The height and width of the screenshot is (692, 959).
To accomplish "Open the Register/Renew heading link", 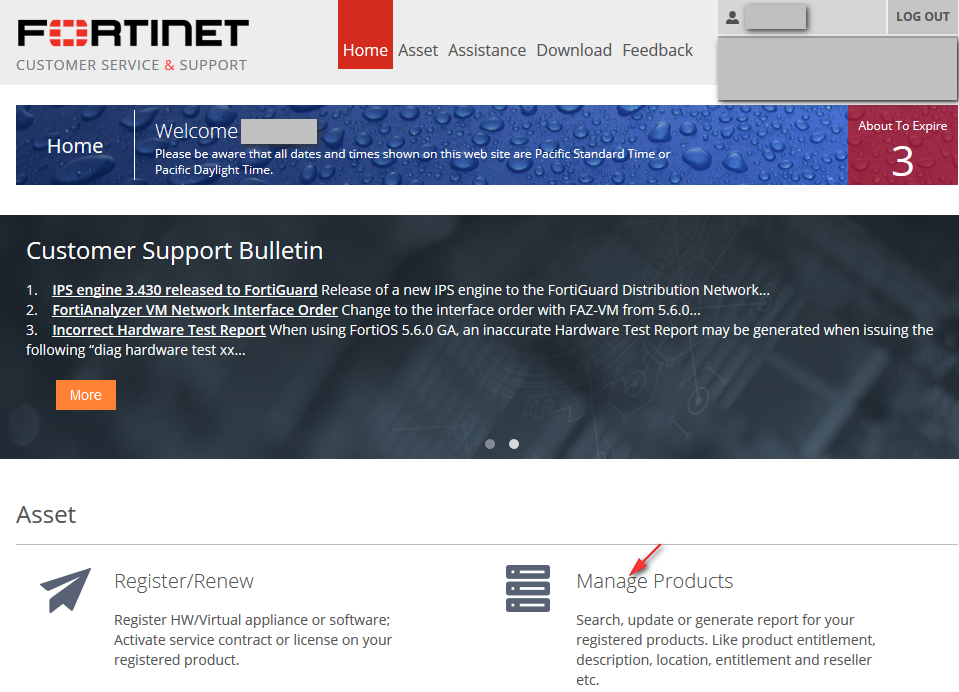I will point(183,581).
